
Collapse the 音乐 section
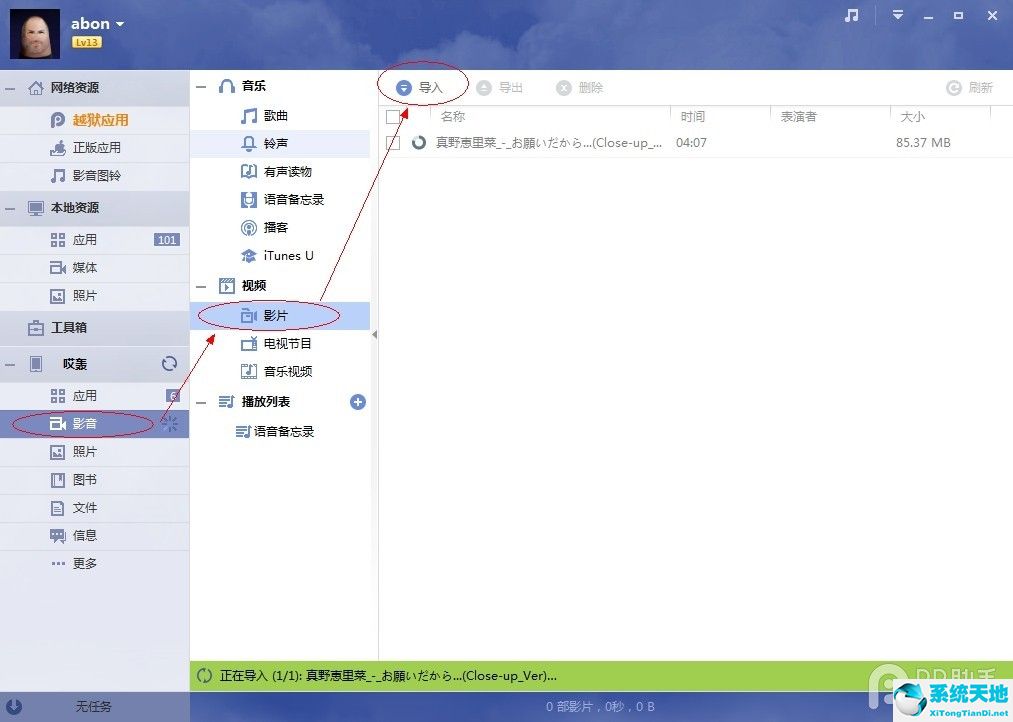200,86
